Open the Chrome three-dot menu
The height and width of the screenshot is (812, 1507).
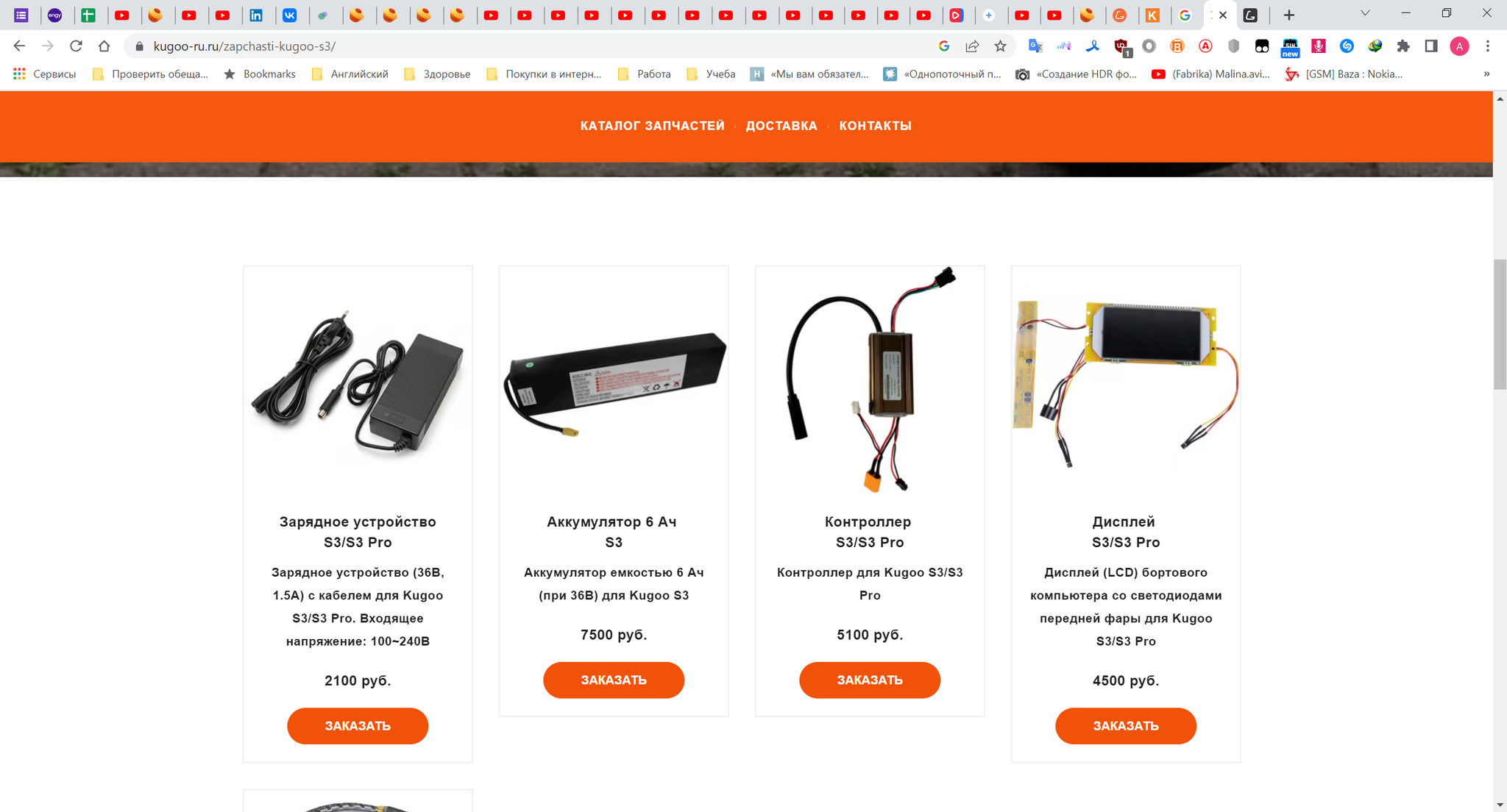1488,46
